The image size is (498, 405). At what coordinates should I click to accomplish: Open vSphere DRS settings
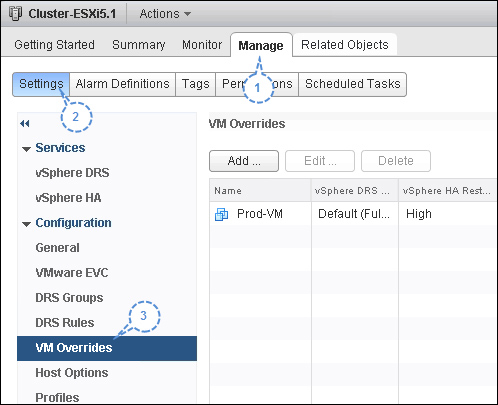(x=72, y=173)
